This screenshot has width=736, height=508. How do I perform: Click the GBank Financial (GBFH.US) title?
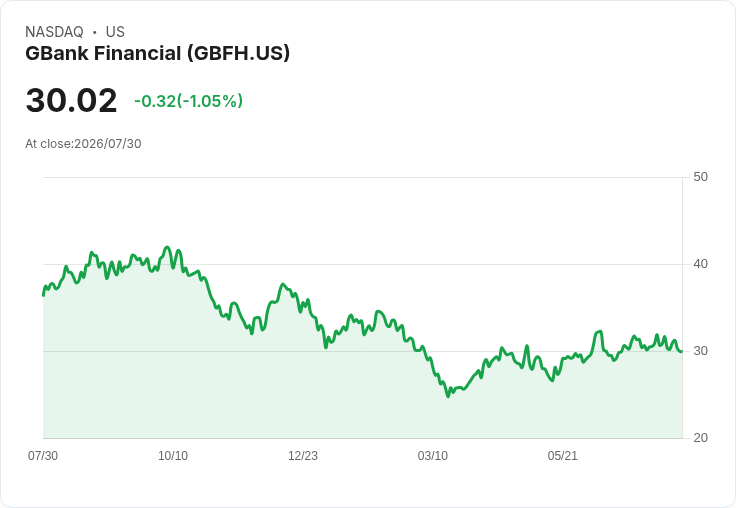pos(157,53)
